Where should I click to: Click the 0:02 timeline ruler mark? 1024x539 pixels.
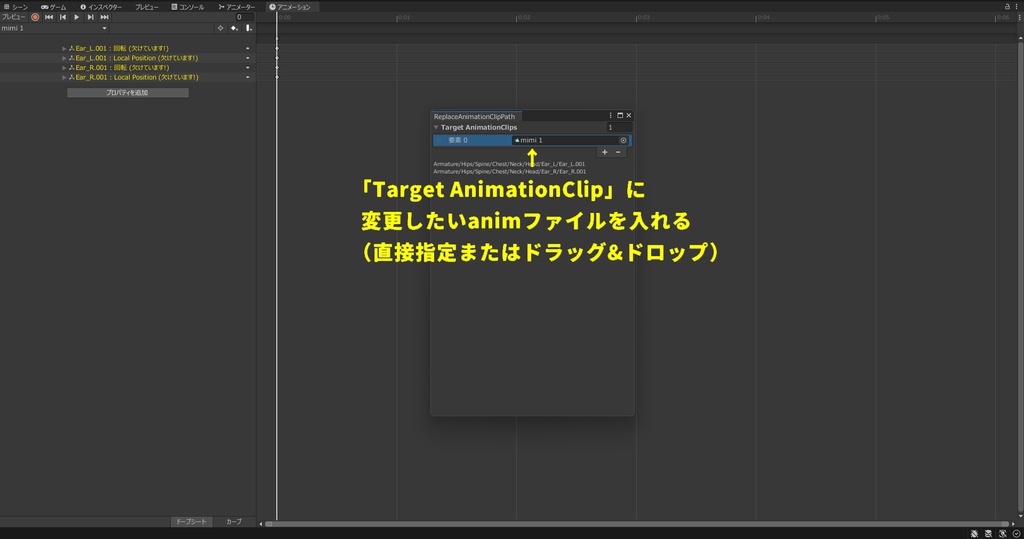523,17
